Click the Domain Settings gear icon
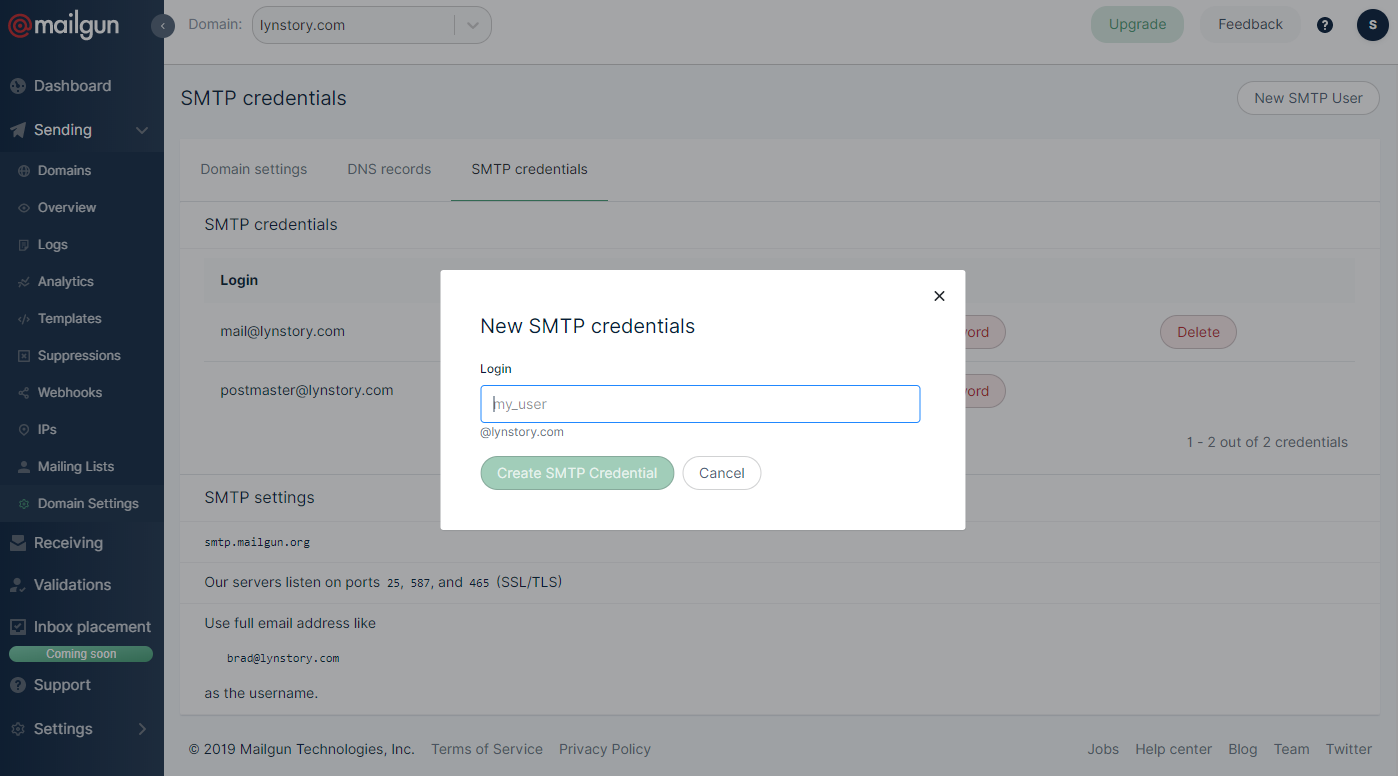The height and width of the screenshot is (776, 1398). click(x=24, y=504)
